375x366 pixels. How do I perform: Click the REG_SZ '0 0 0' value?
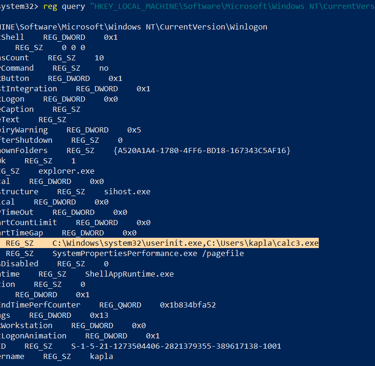point(73,47)
